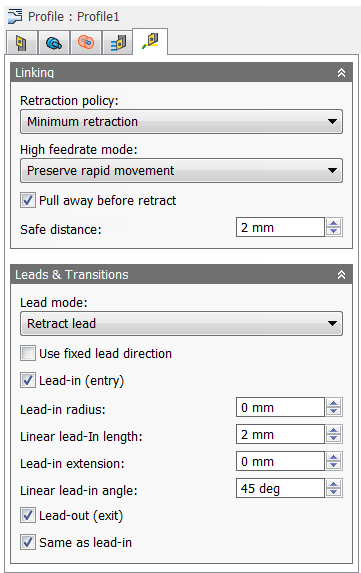Open the High feedrate mode dropdown
Image resolution: width=361 pixels, height=573 pixels.
181,170
